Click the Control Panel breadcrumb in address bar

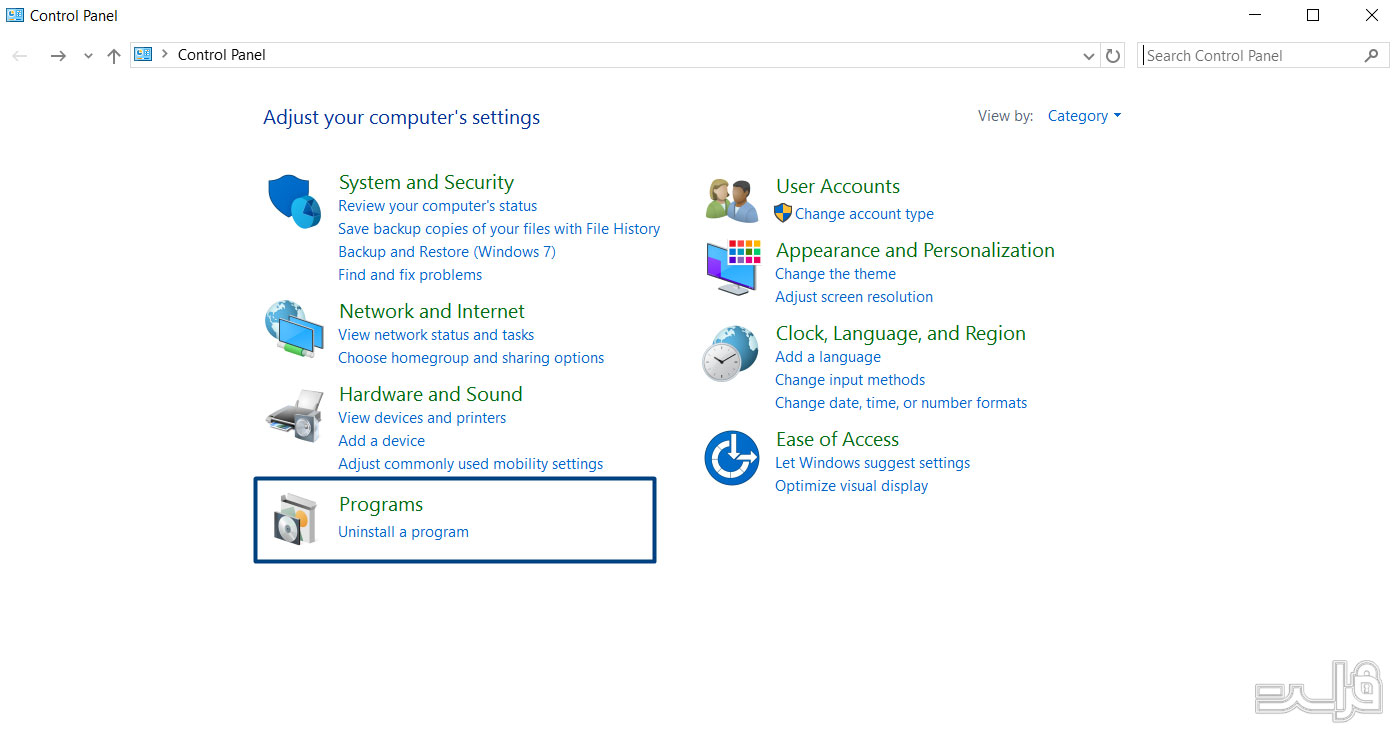pyautogui.click(x=222, y=55)
